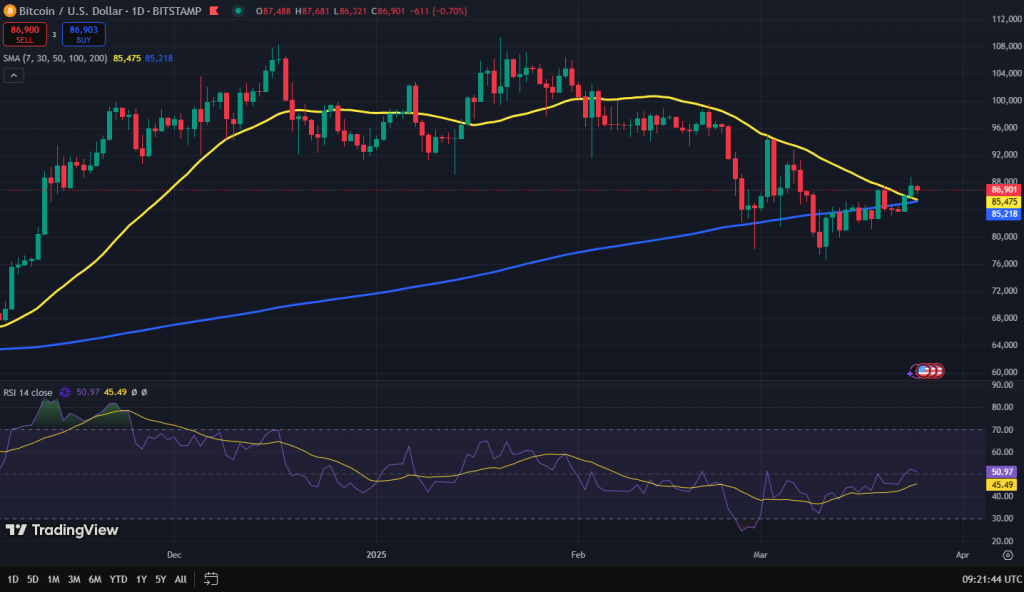1024x592 pixels.
Task: Click the low value L86,321
Action: coord(349,11)
